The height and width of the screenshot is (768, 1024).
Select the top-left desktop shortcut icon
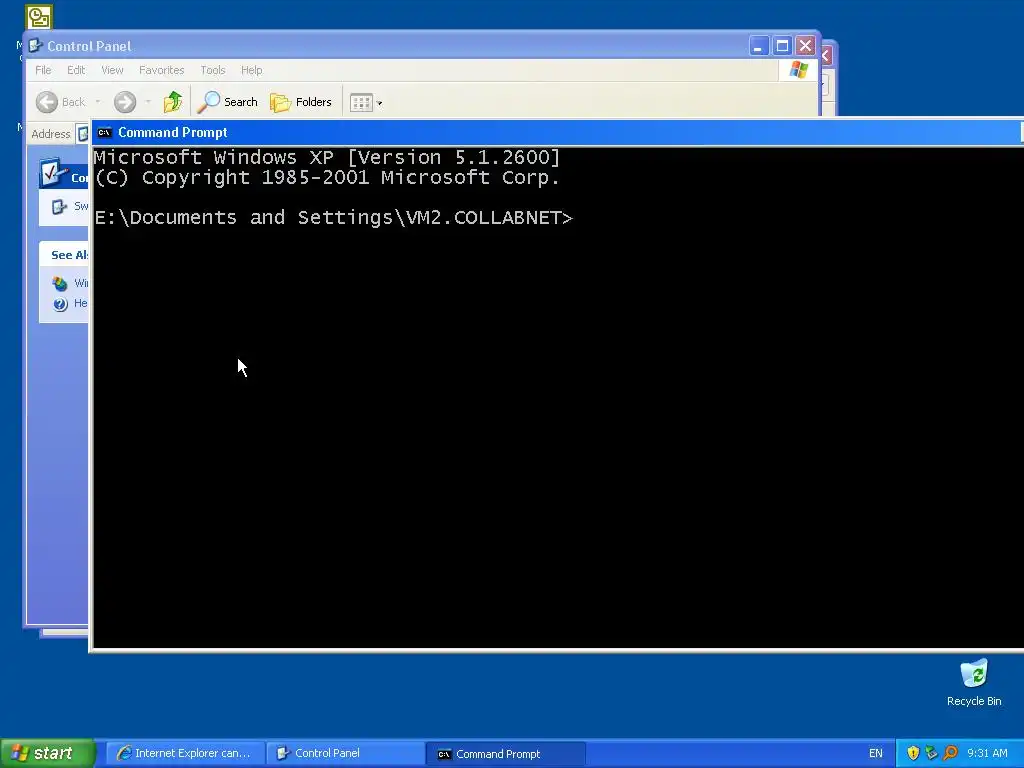tap(39, 17)
